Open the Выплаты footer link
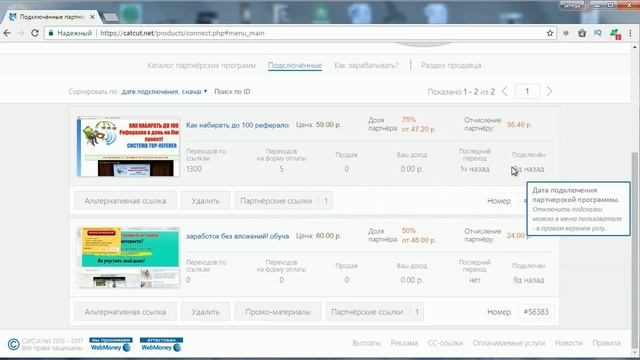 (x=367, y=343)
